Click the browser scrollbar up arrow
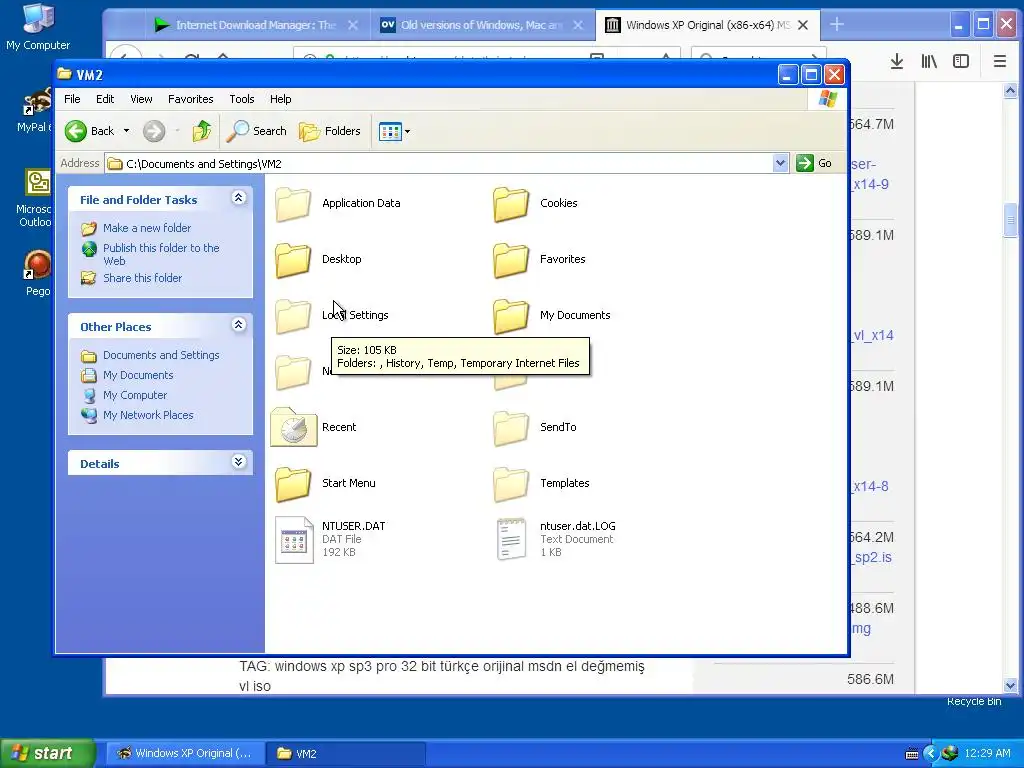The width and height of the screenshot is (1024, 768). pyautogui.click(x=1010, y=91)
